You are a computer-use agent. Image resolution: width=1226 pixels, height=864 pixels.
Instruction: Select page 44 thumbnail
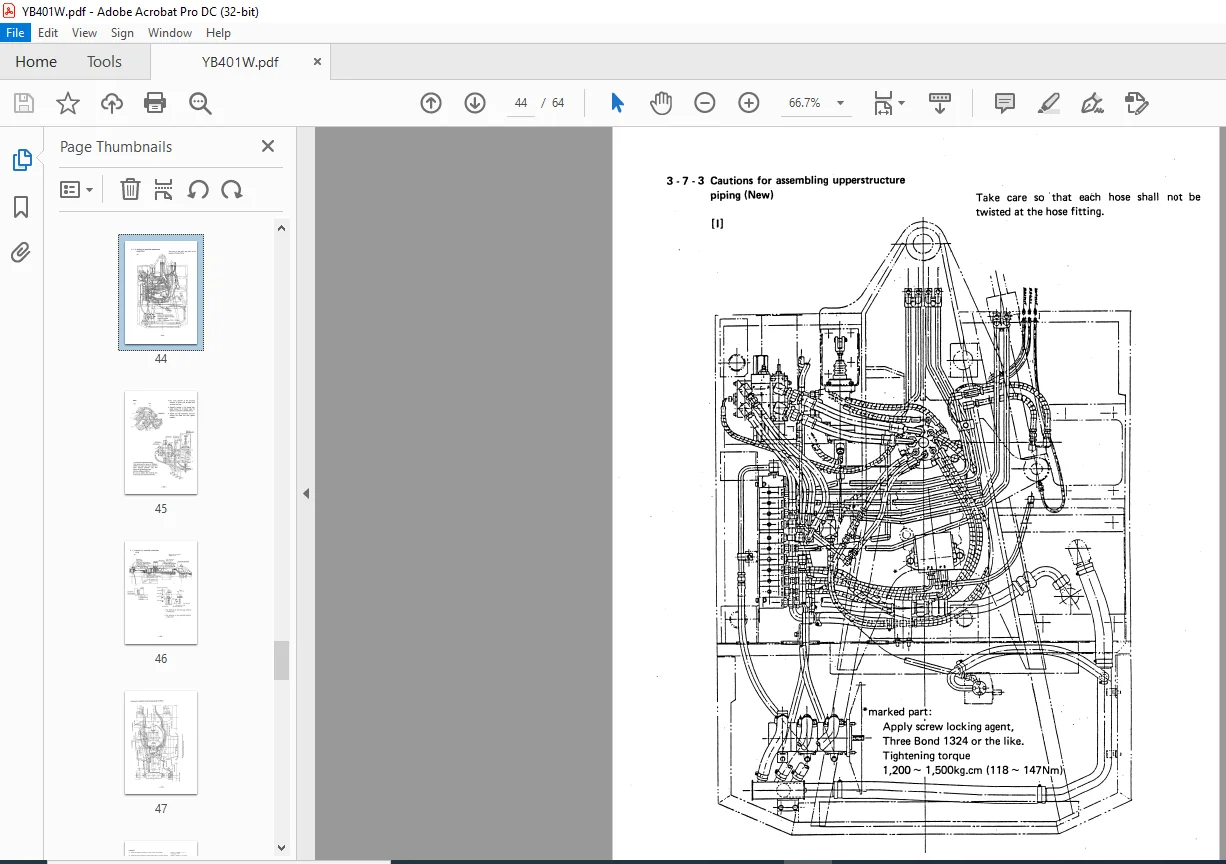(161, 292)
